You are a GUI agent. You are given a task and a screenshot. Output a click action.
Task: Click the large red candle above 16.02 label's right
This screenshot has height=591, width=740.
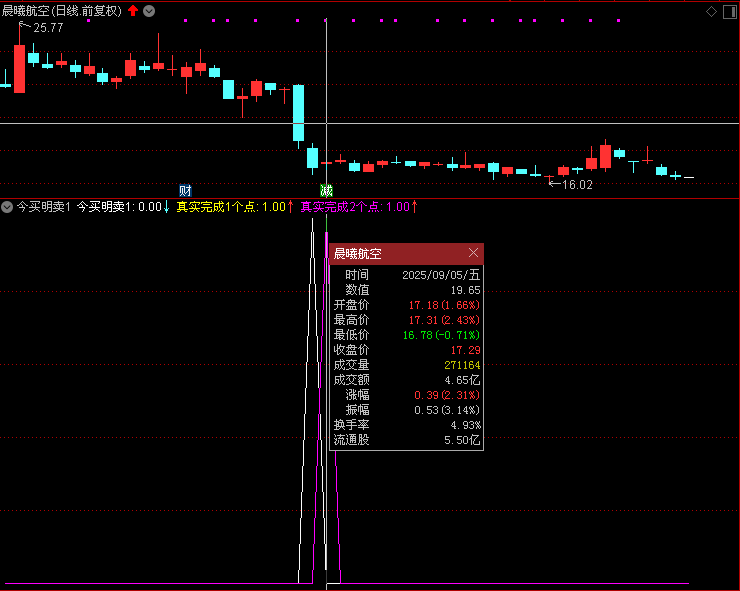coord(605,157)
